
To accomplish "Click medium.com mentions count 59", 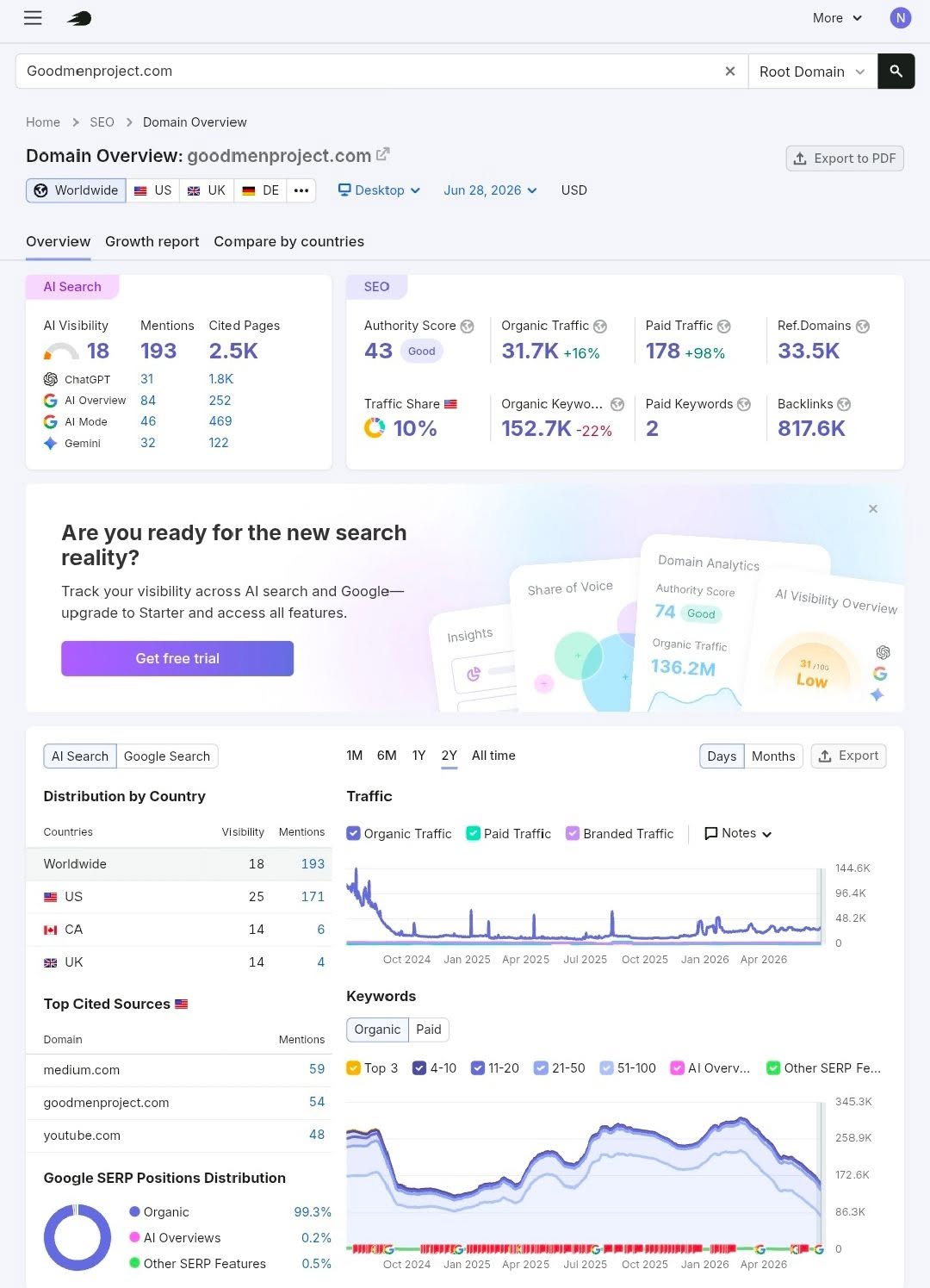I will coord(317,1069).
